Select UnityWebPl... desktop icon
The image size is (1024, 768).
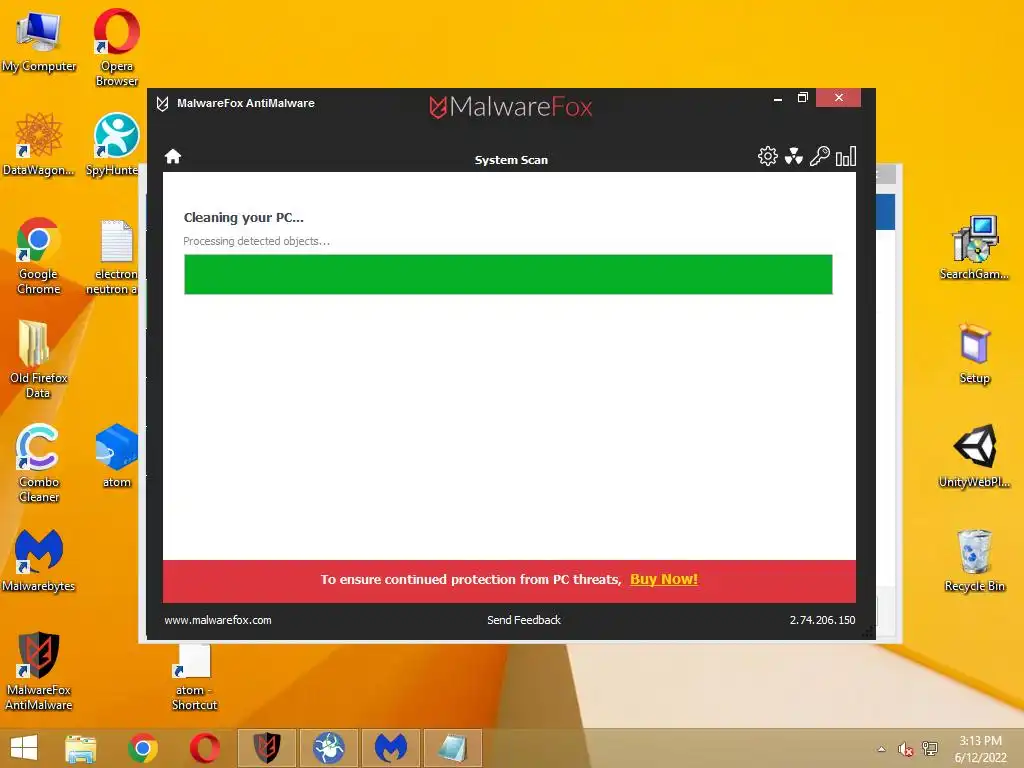(974, 456)
